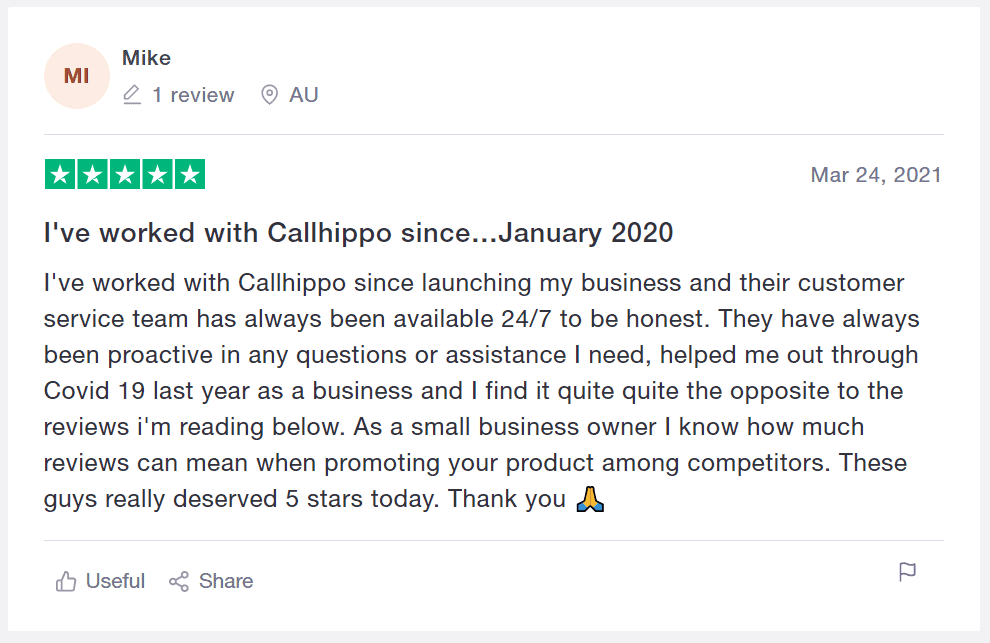Click the review body text paragraph
The width and height of the screenshot is (990, 643).
(481, 391)
